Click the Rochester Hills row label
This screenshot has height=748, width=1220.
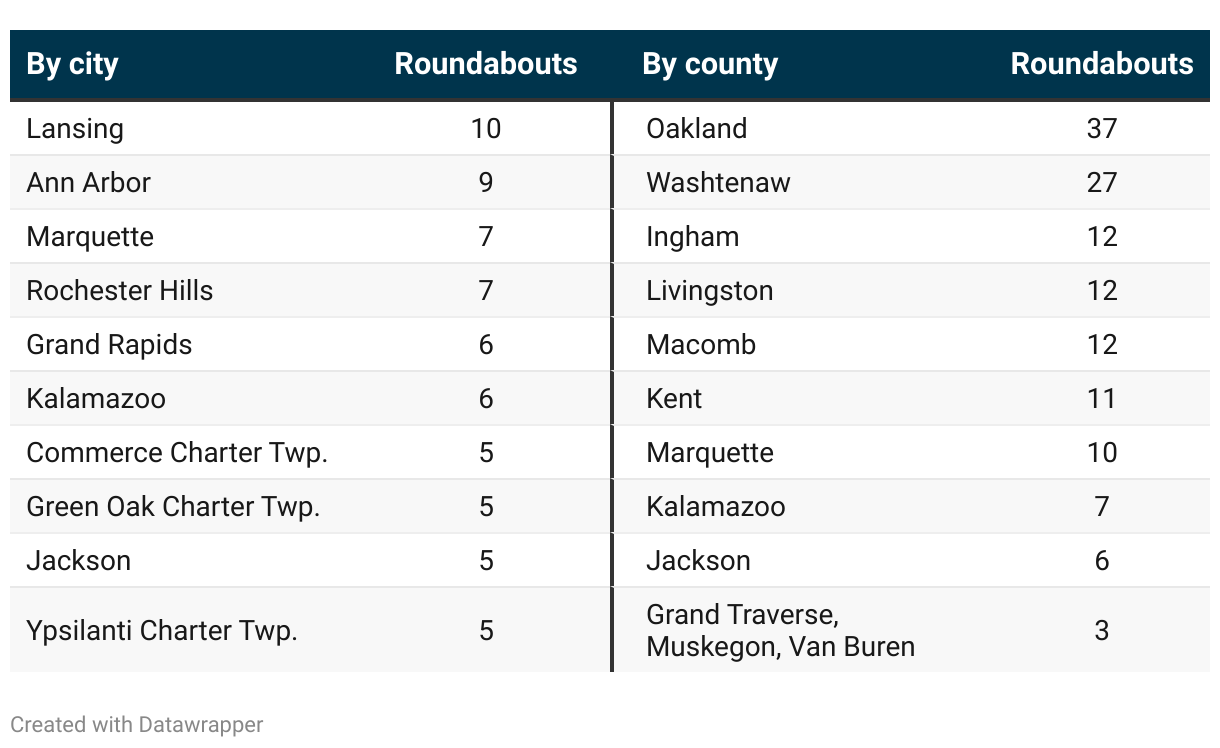[x=119, y=291]
